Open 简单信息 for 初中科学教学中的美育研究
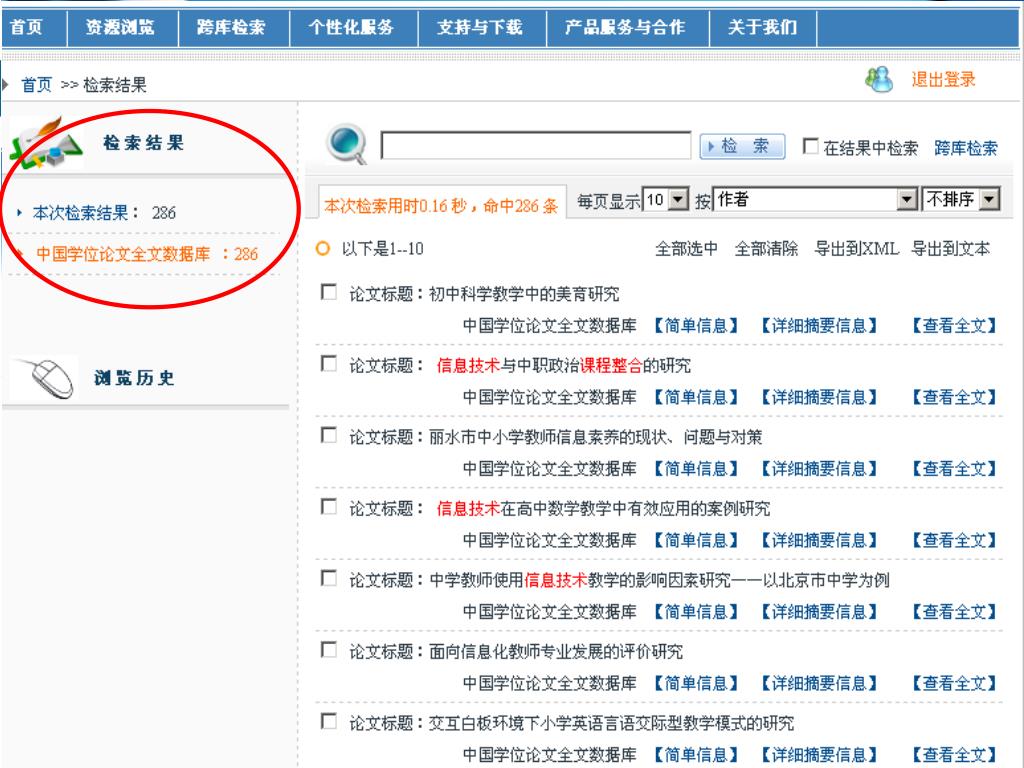The height and width of the screenshot is (768, 1024). [x=696, y=325]
